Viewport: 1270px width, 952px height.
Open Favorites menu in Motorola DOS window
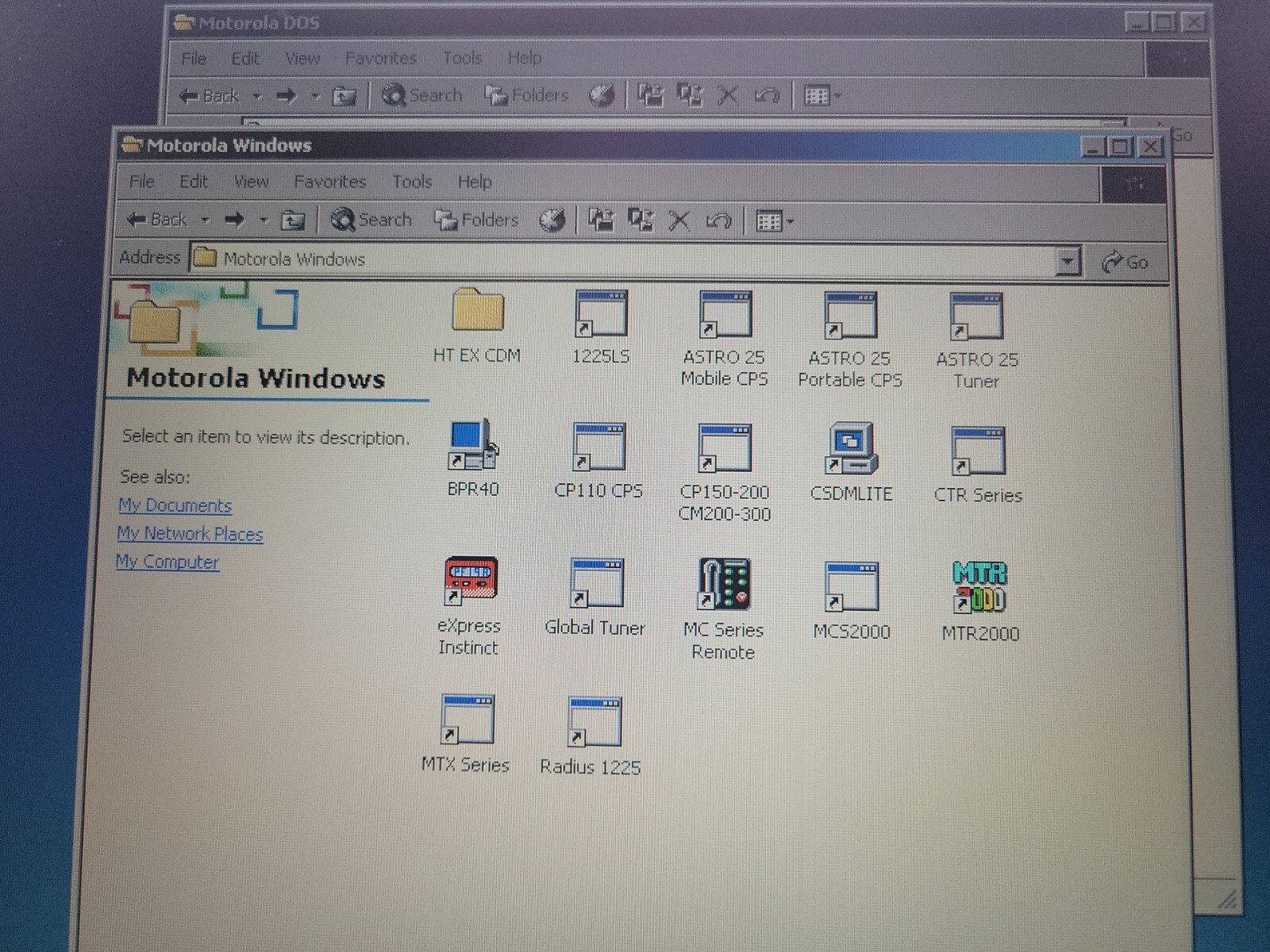[x=380, y=58]
